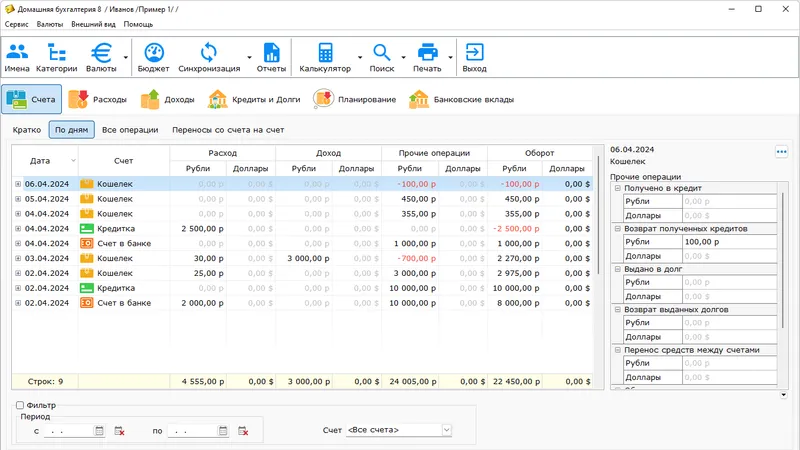Open Категории from the toolbar
800x450 pixels.
tap(56, 58)
